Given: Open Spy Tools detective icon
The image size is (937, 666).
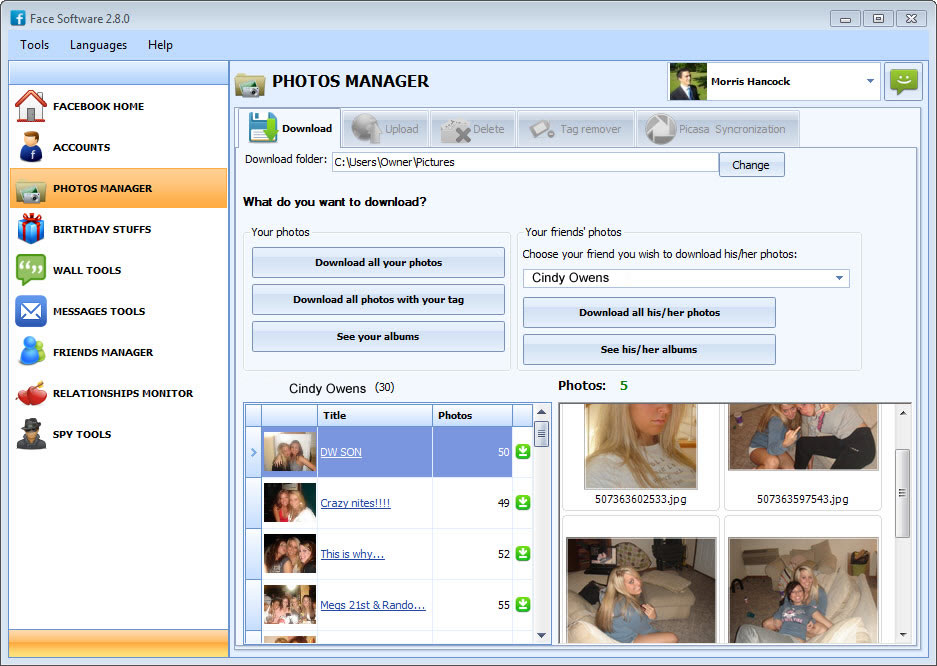Looking at the screenshot, I should click(31, 434).
